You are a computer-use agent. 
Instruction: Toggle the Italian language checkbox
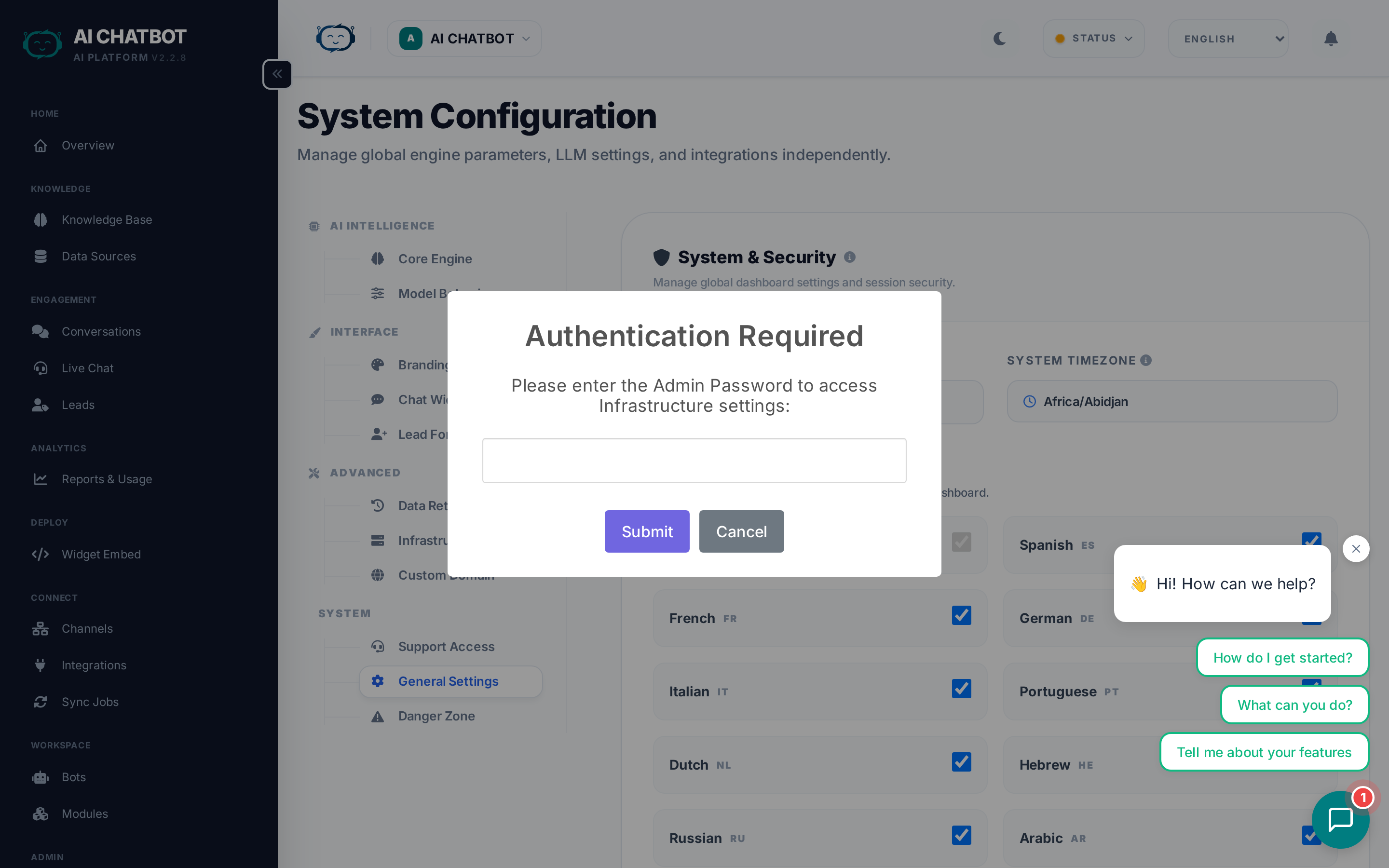pyautogui.click(x=961, y=689)
